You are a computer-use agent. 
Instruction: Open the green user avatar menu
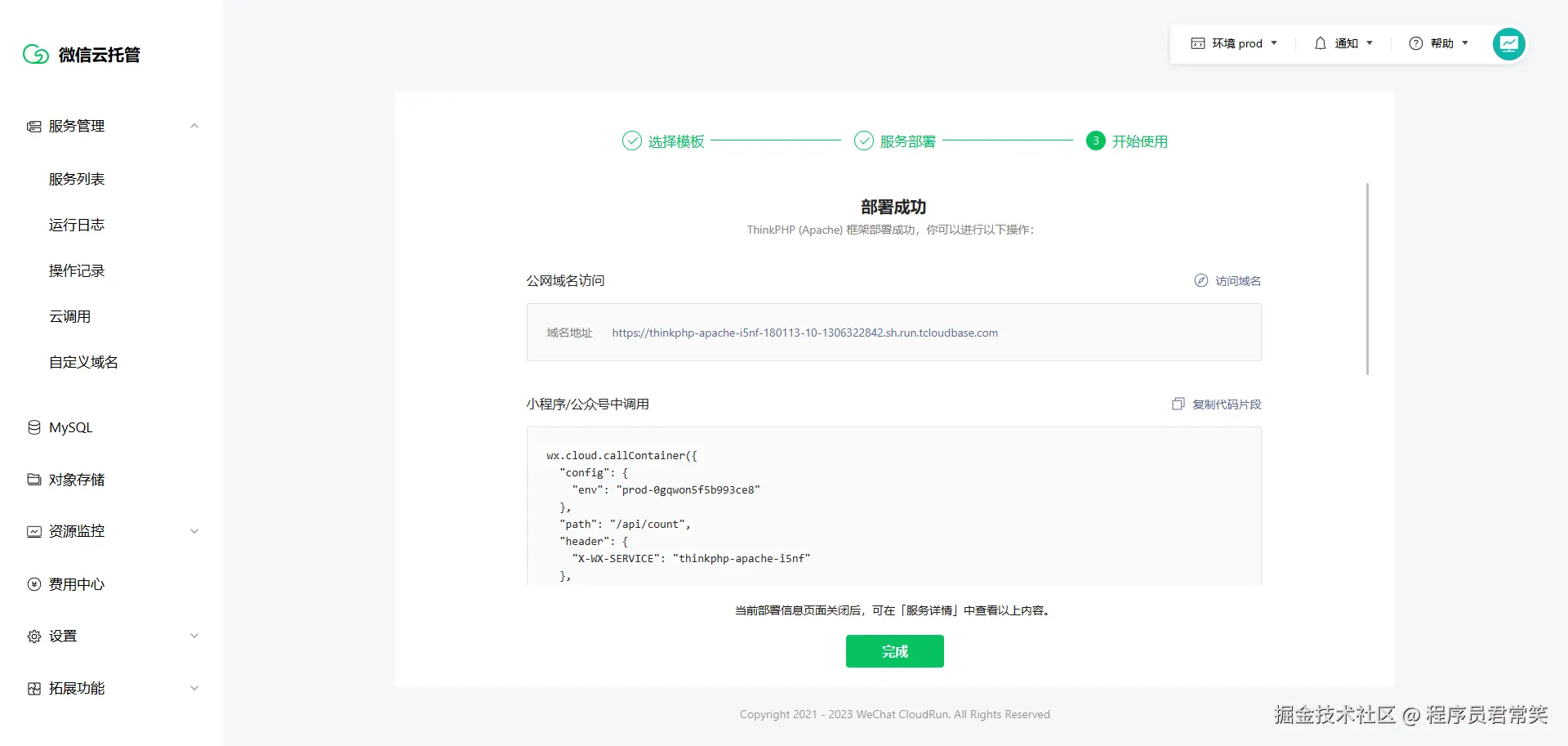[x=1509, y=44]
